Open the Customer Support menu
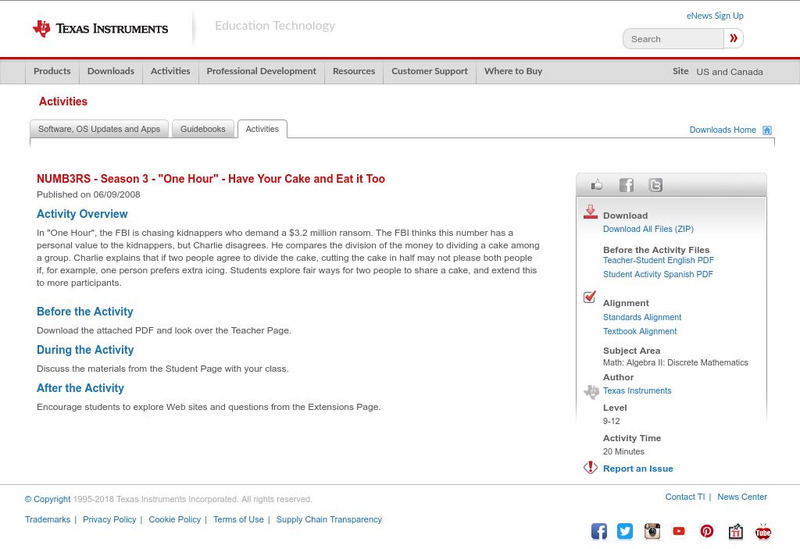The width and height of the screenshot is (800, 549). (x=430, y=71)
